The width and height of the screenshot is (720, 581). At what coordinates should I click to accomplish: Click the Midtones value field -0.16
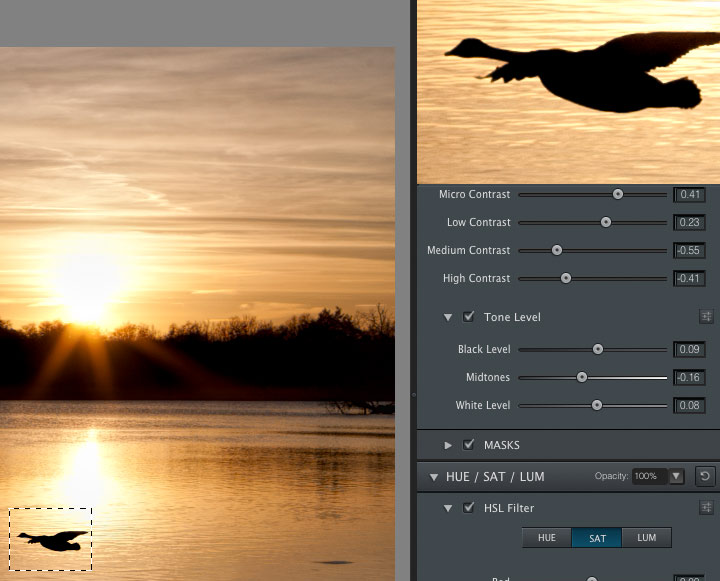click(689, 378)
